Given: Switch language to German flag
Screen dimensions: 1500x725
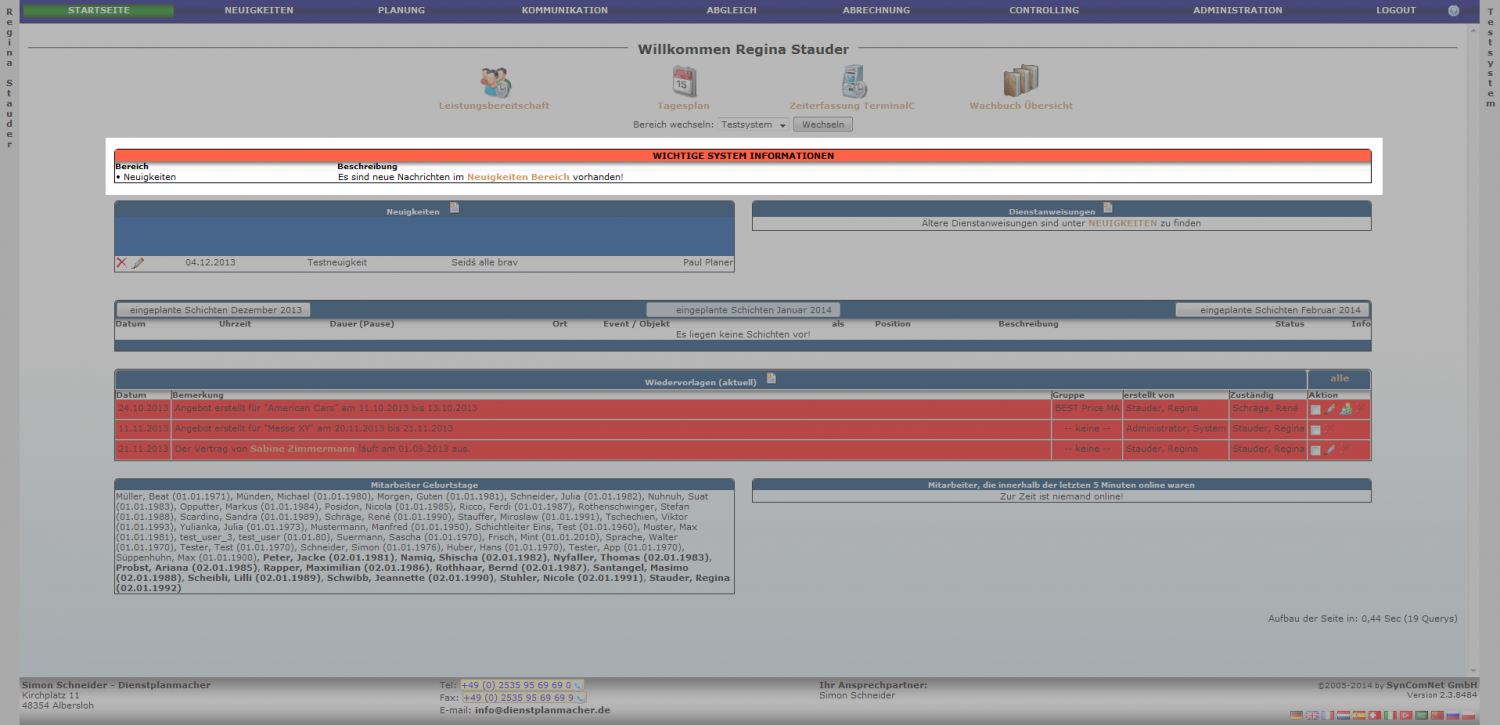Looking at the screenshot, I should click(1296, 715).
